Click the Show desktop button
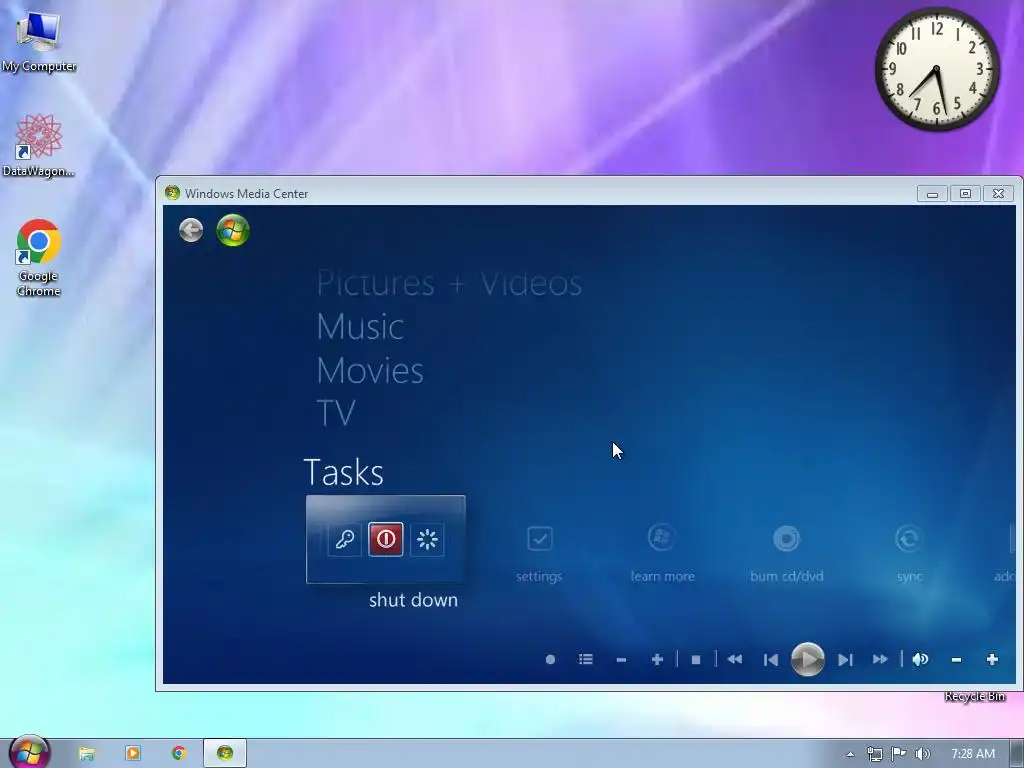This screenshot has width=1024, height=768. pos(1017,754)
